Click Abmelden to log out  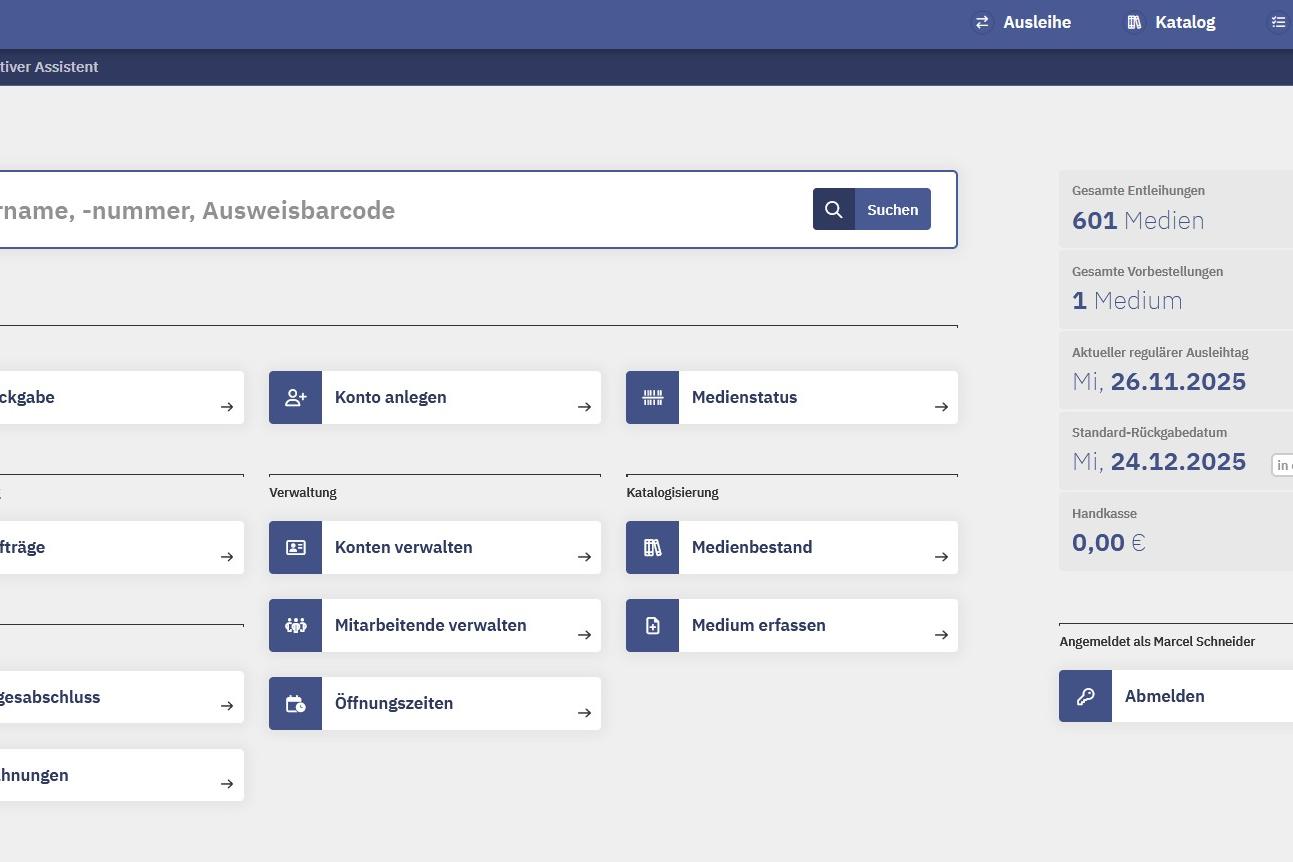tap(1164, 696)
